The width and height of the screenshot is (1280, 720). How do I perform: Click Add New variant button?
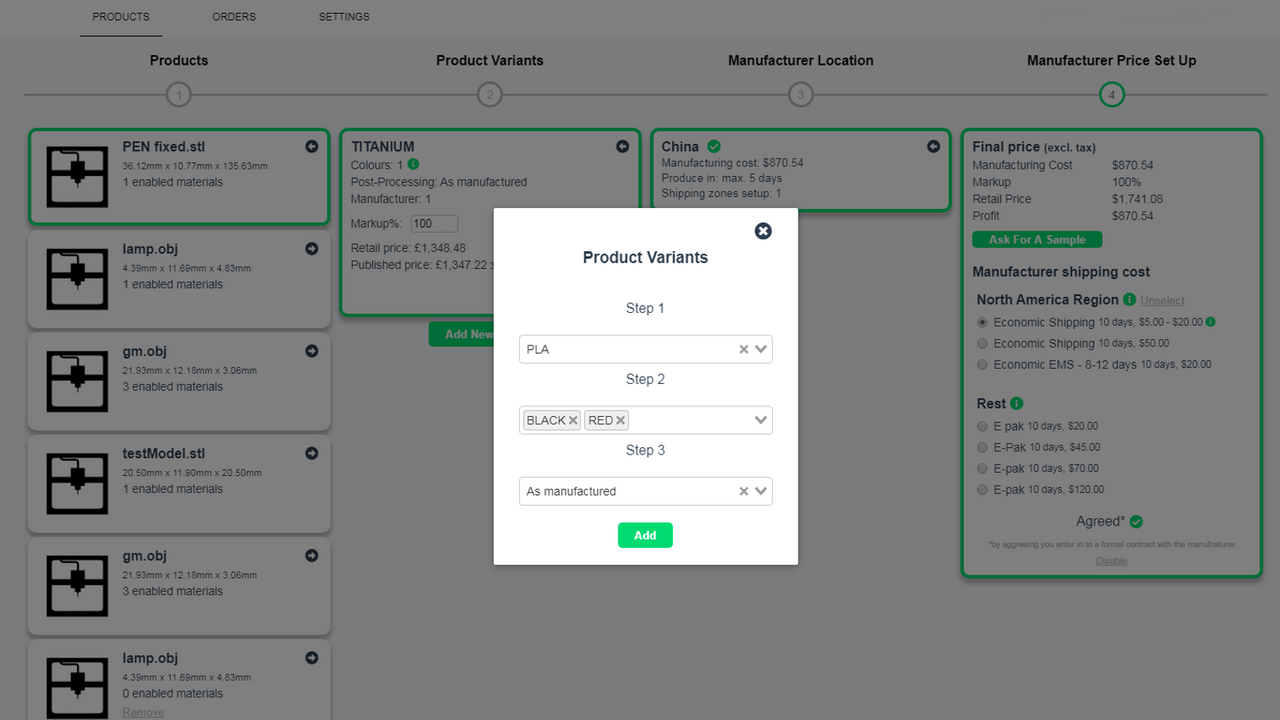pyautogui.click(x=462, y=334)
